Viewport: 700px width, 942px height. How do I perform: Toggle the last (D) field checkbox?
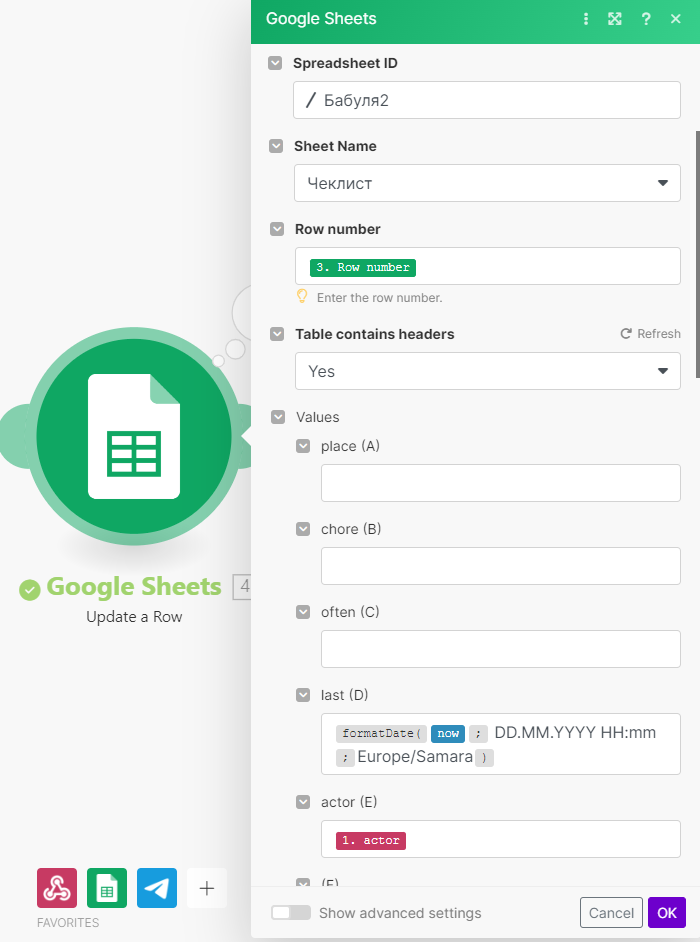[x=303, y=694]
